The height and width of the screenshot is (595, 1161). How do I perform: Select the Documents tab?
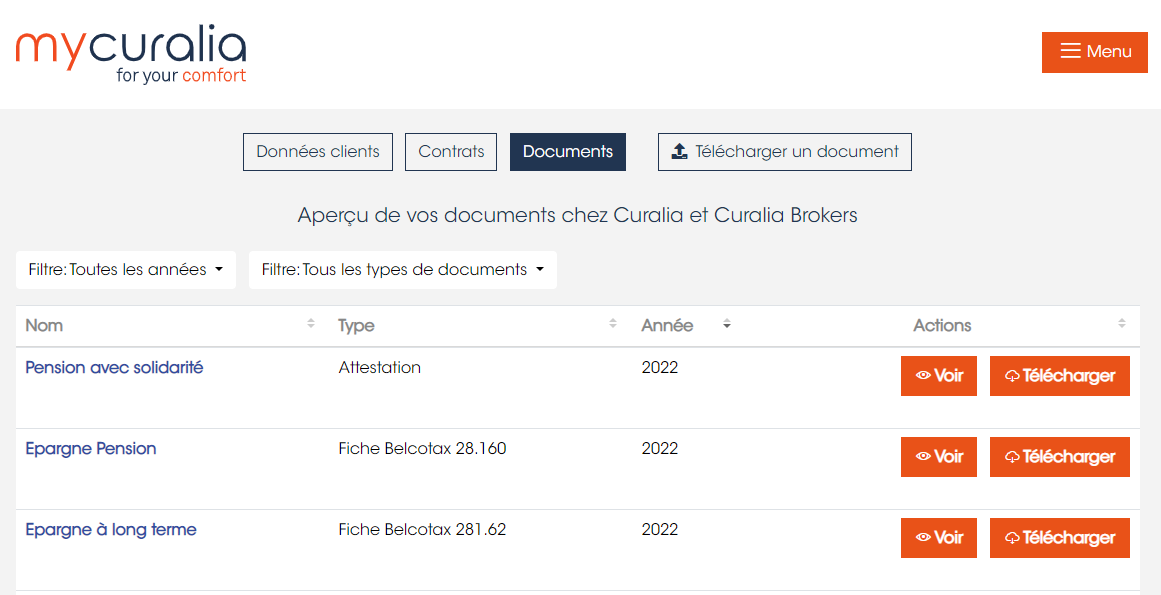point(568,152)
